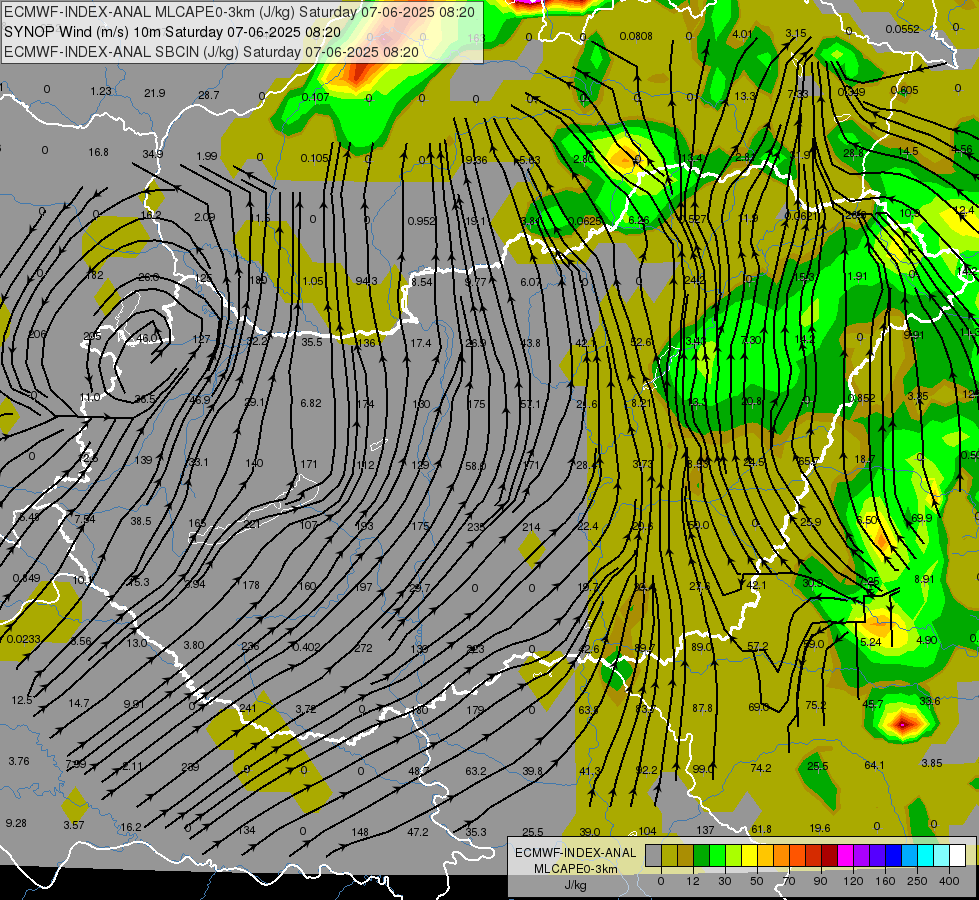Click the legend tick label 12
Image resolution: width=979 pixels, height=900 pixels.
pyautogui.click(x=693, y=881)
